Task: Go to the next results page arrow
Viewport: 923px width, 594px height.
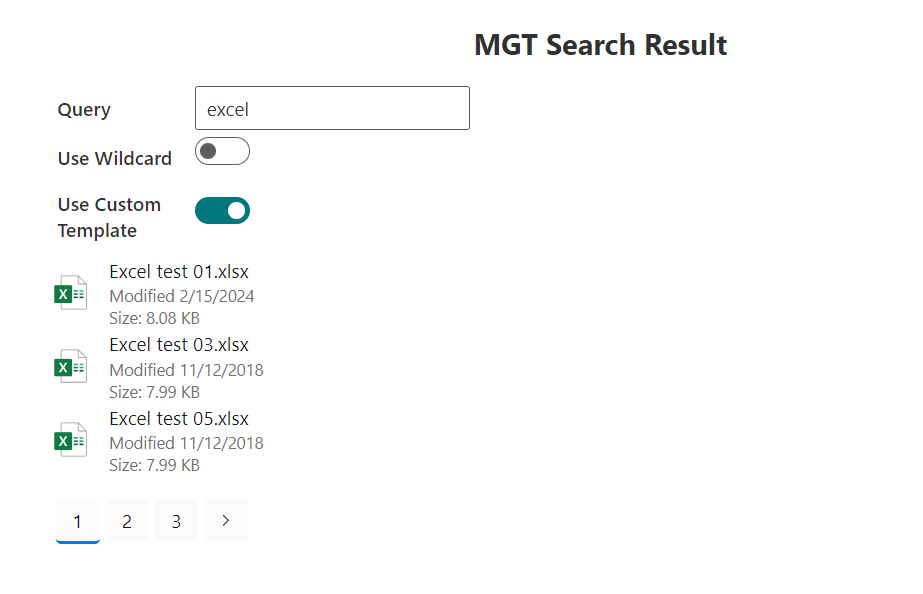Action: point(226,520)
